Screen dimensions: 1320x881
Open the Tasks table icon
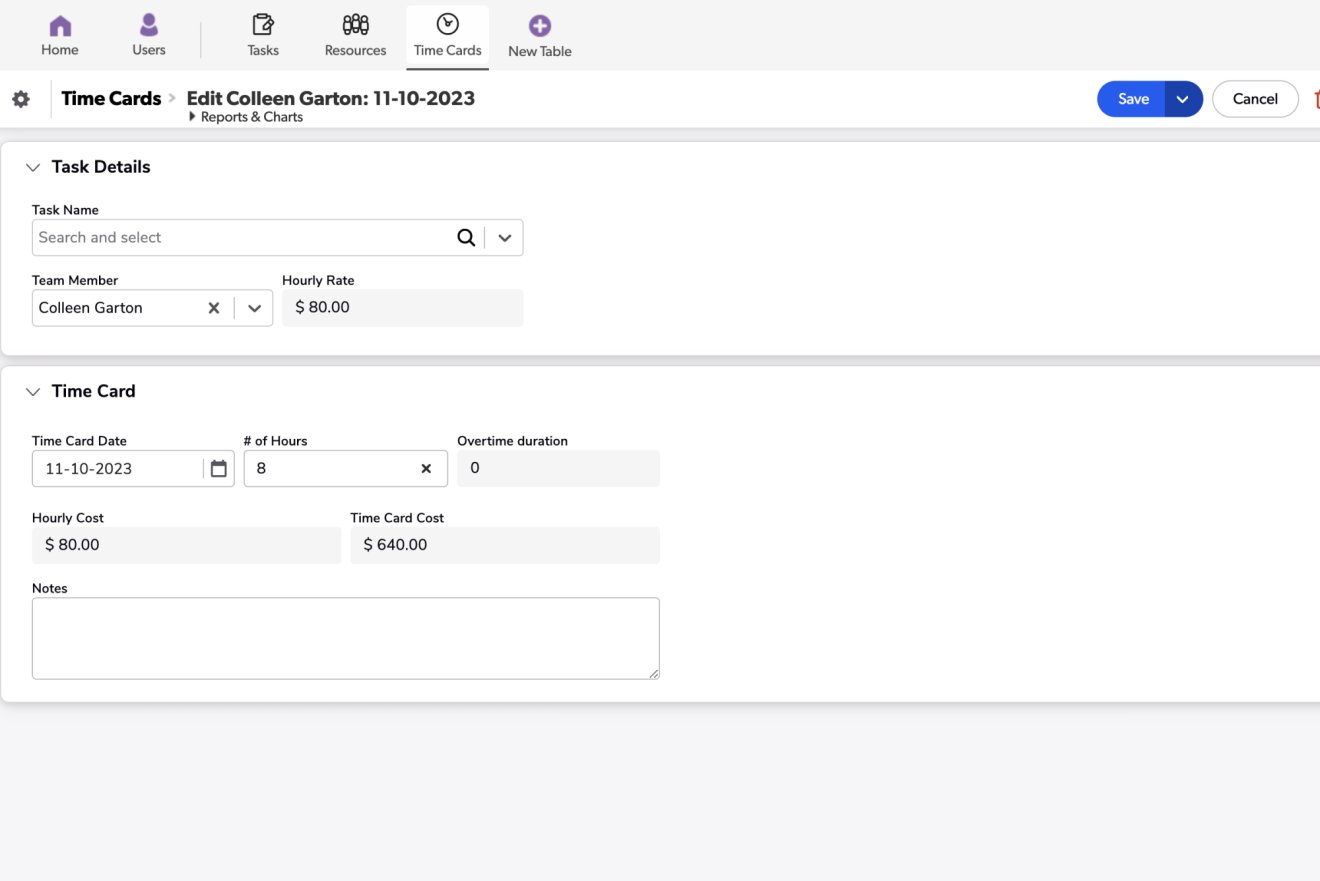pyautogui.click(x=263, y=26)
